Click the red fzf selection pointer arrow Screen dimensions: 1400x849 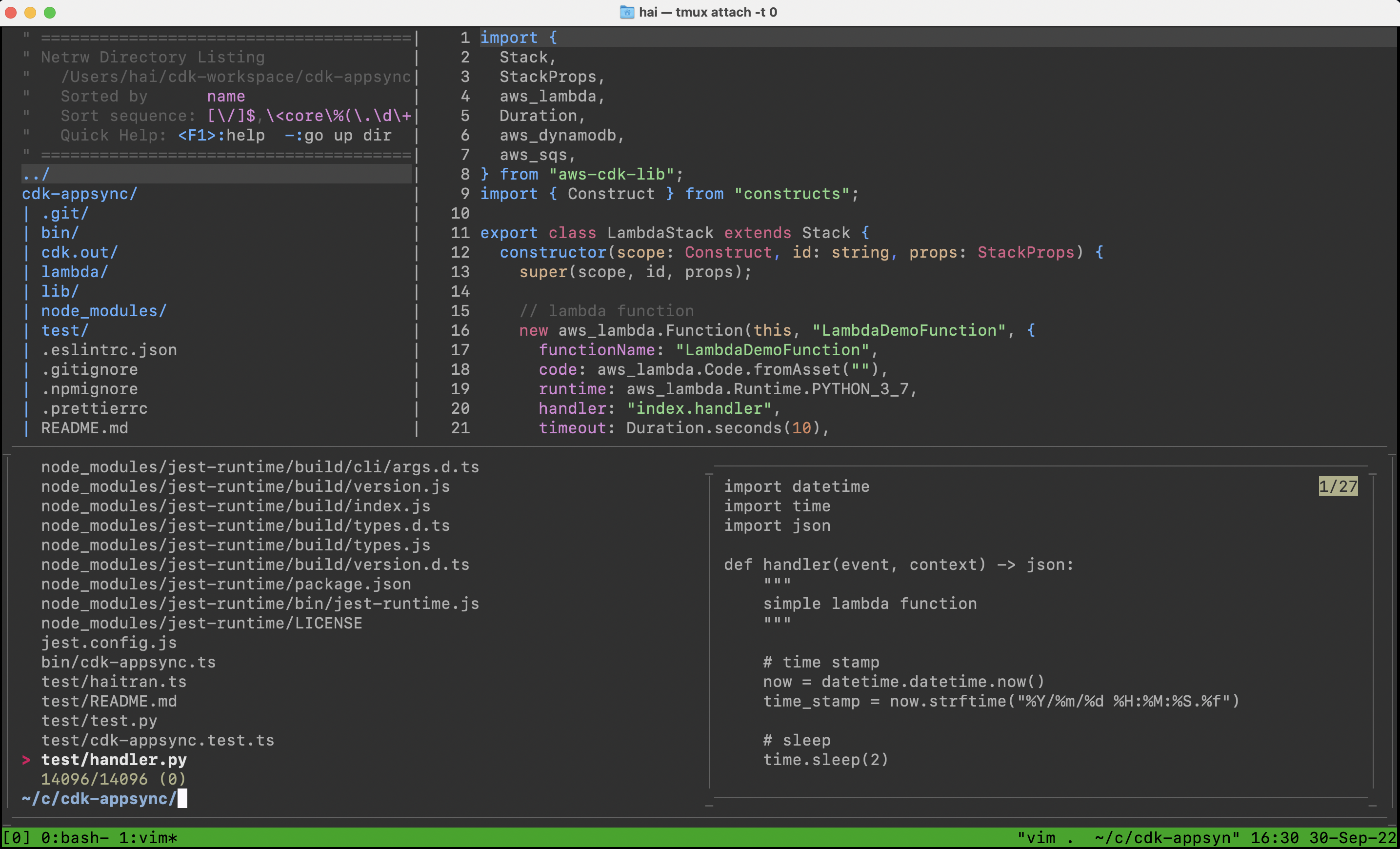click(x=26, y=760)
